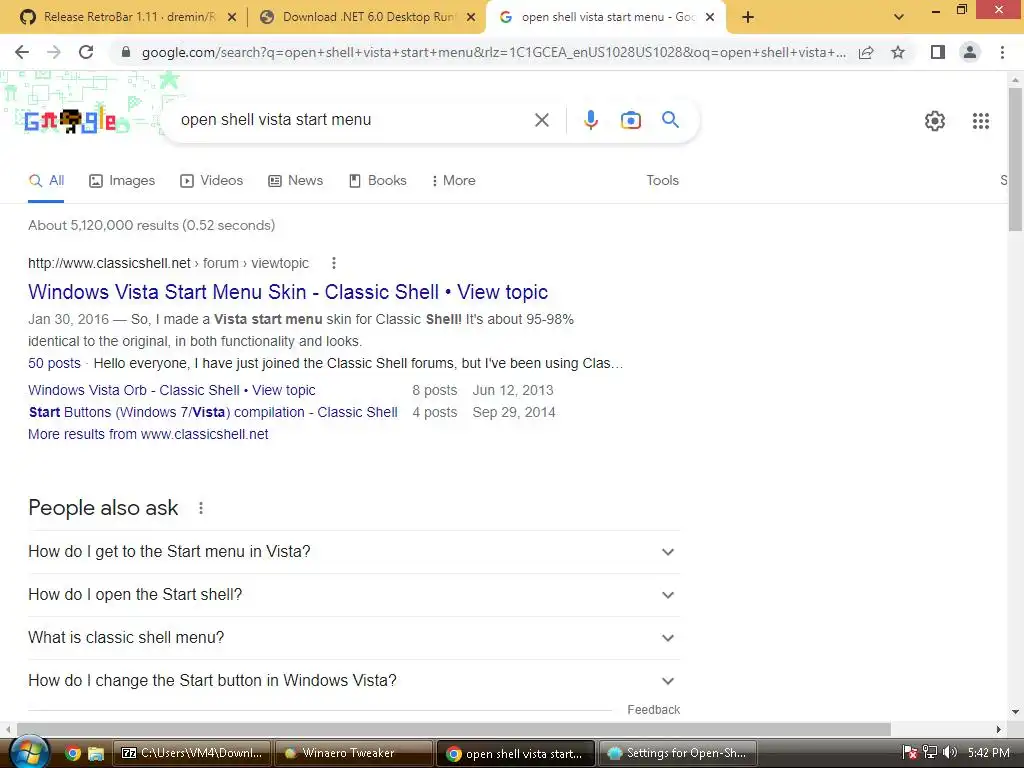
Task: Clear the search query text
Action: click(541, 120)
